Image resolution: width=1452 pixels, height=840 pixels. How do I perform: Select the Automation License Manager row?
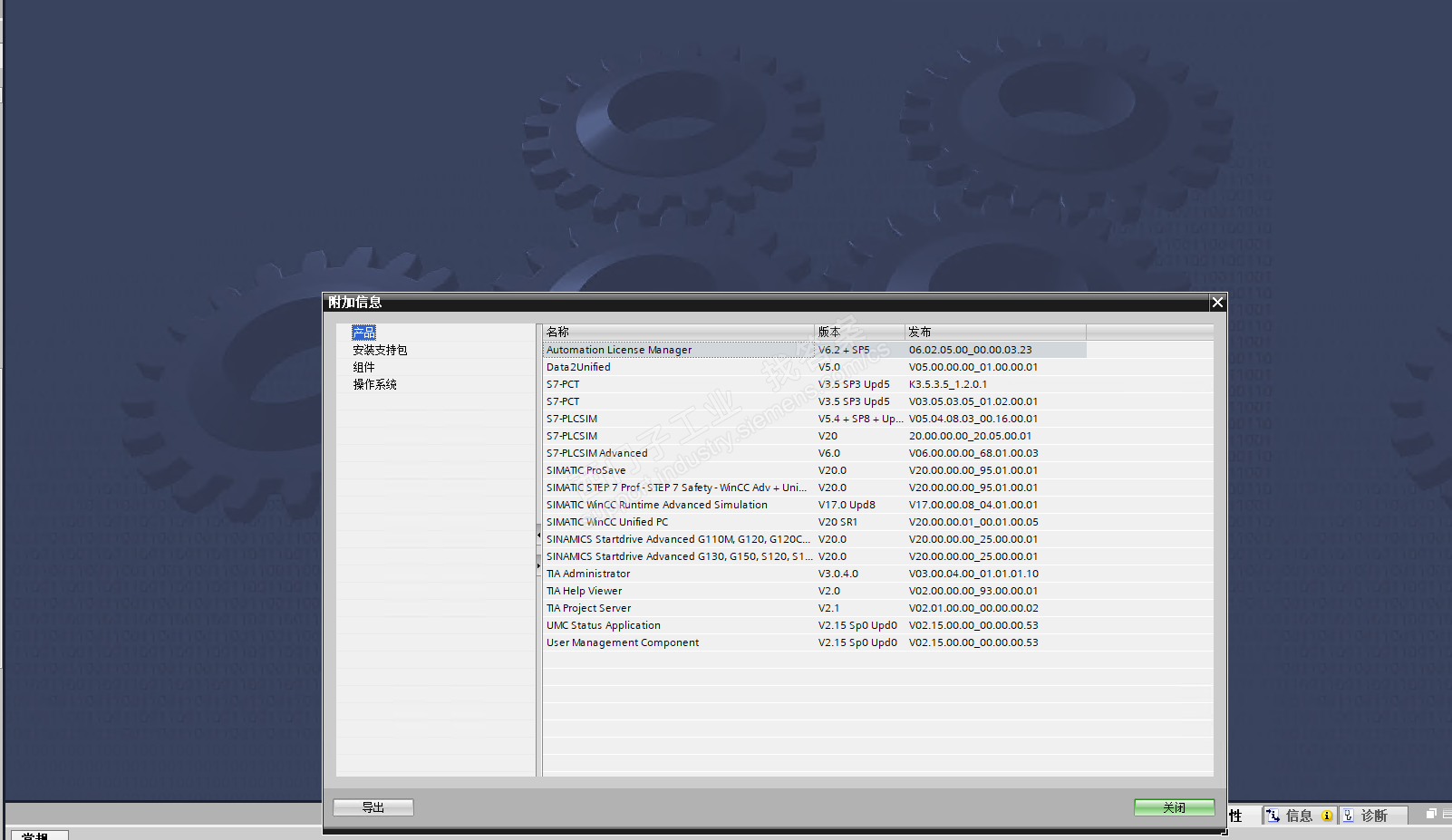pyautogui.click(x=815, y=350)
